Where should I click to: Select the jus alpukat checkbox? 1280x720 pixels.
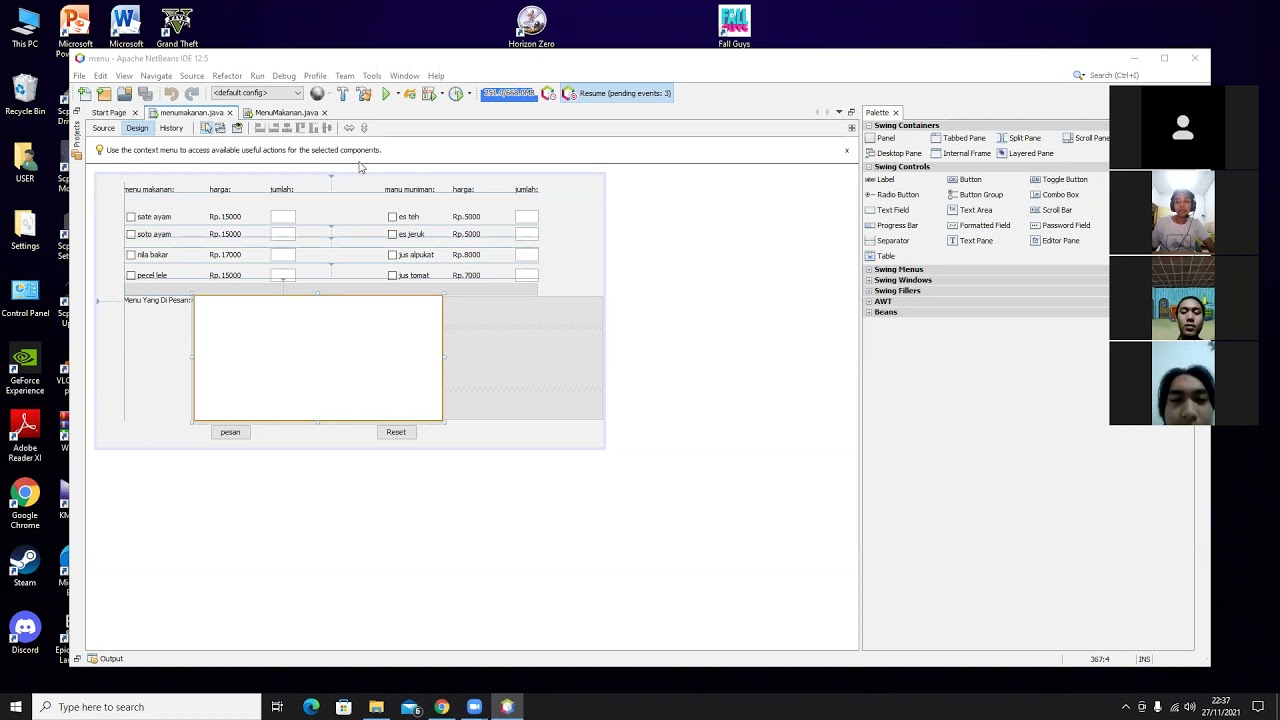(392, 255)
